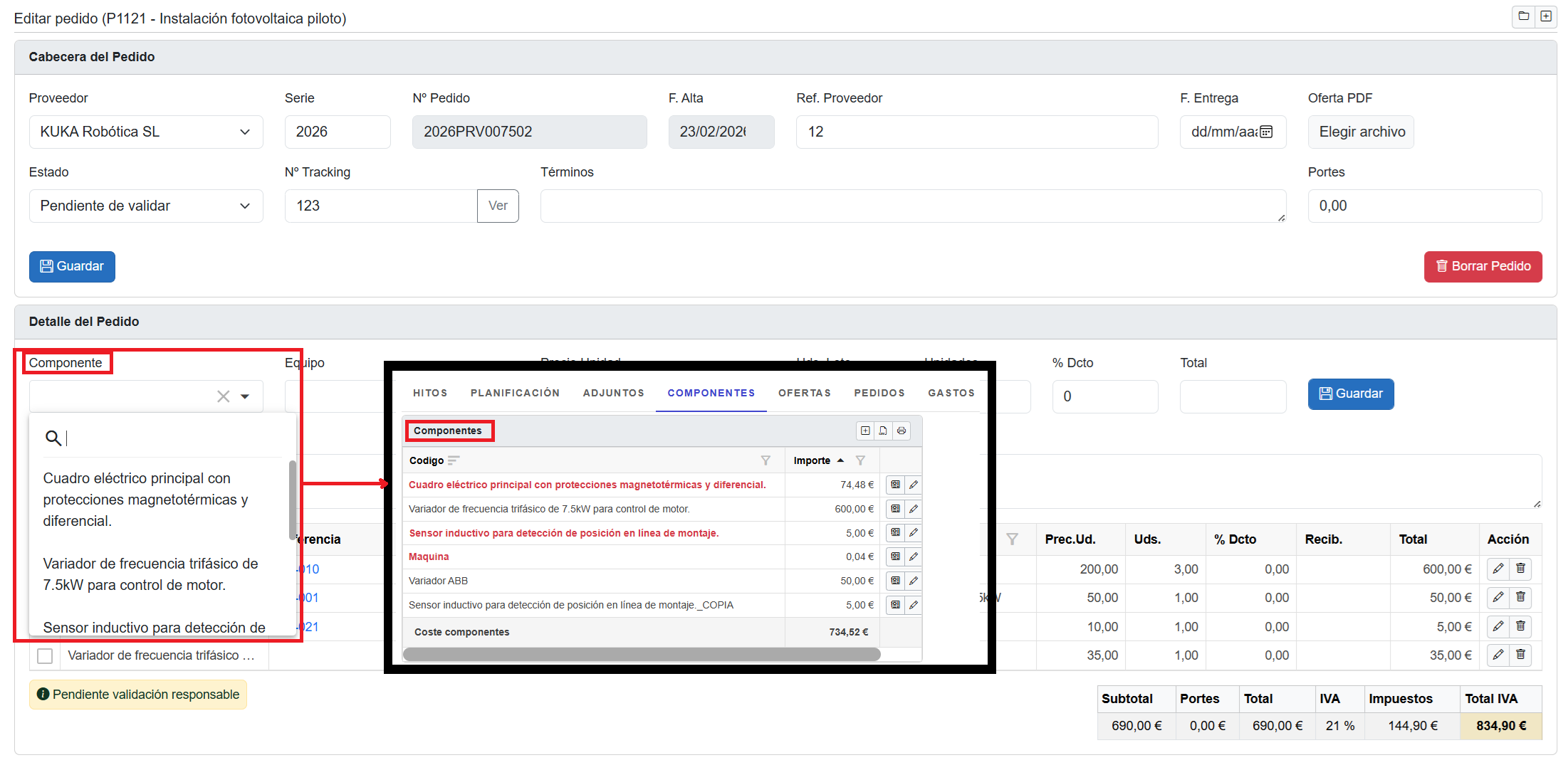Click the Ref. Proveedor input field
Screen dimensions: 1568x770
pos(976,132)
